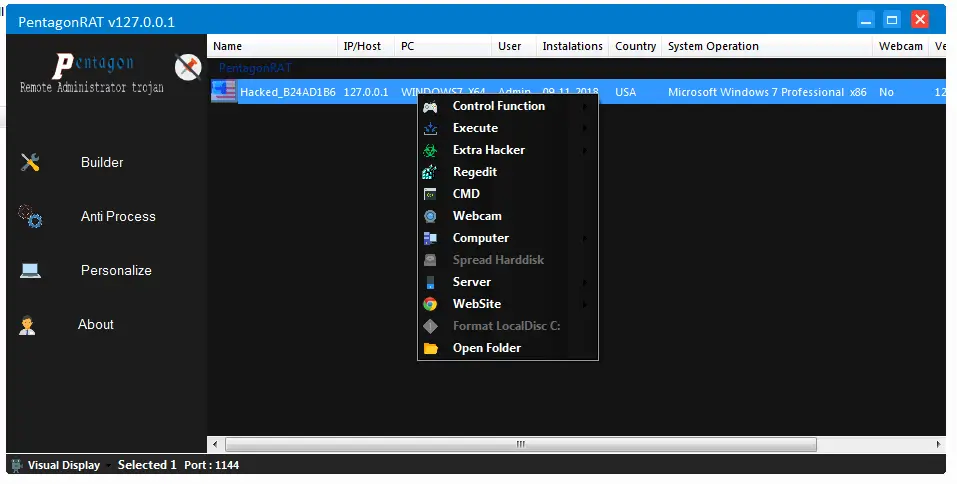Click the Country column header
Viewport: 957px width, 484px height.
(x=635, y=46)
